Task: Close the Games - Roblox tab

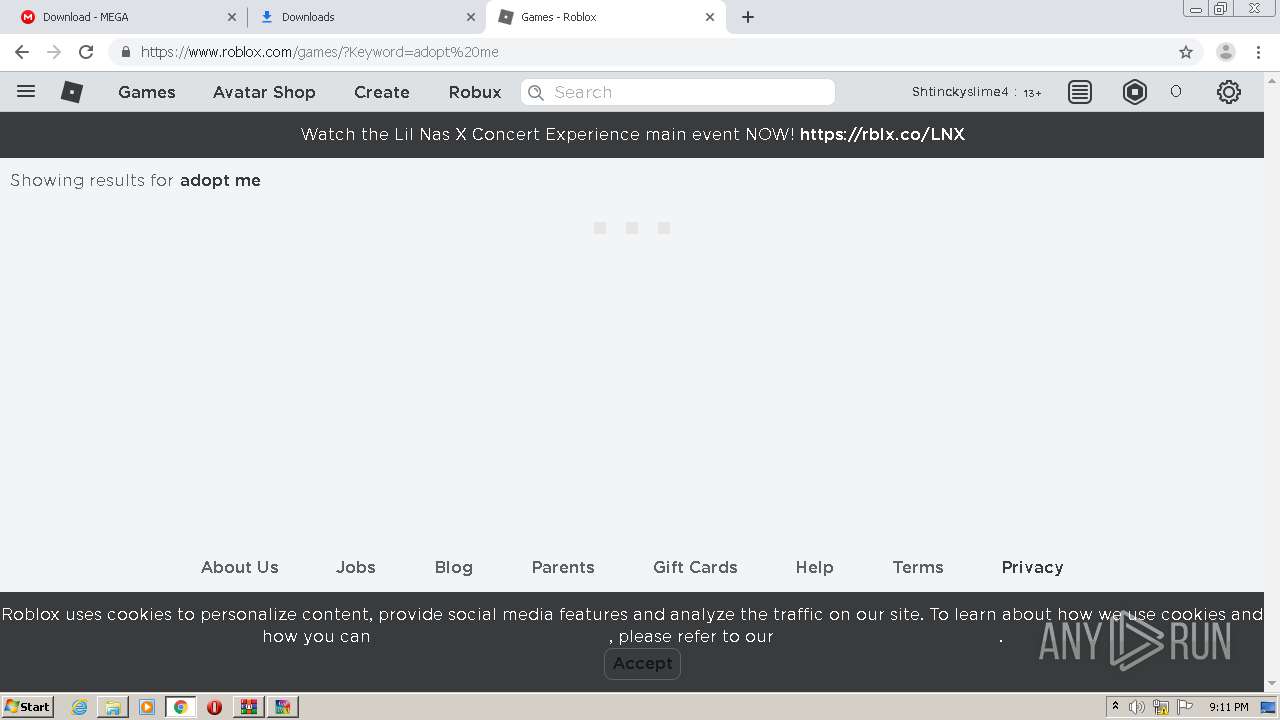Action: tap(710, 17)
